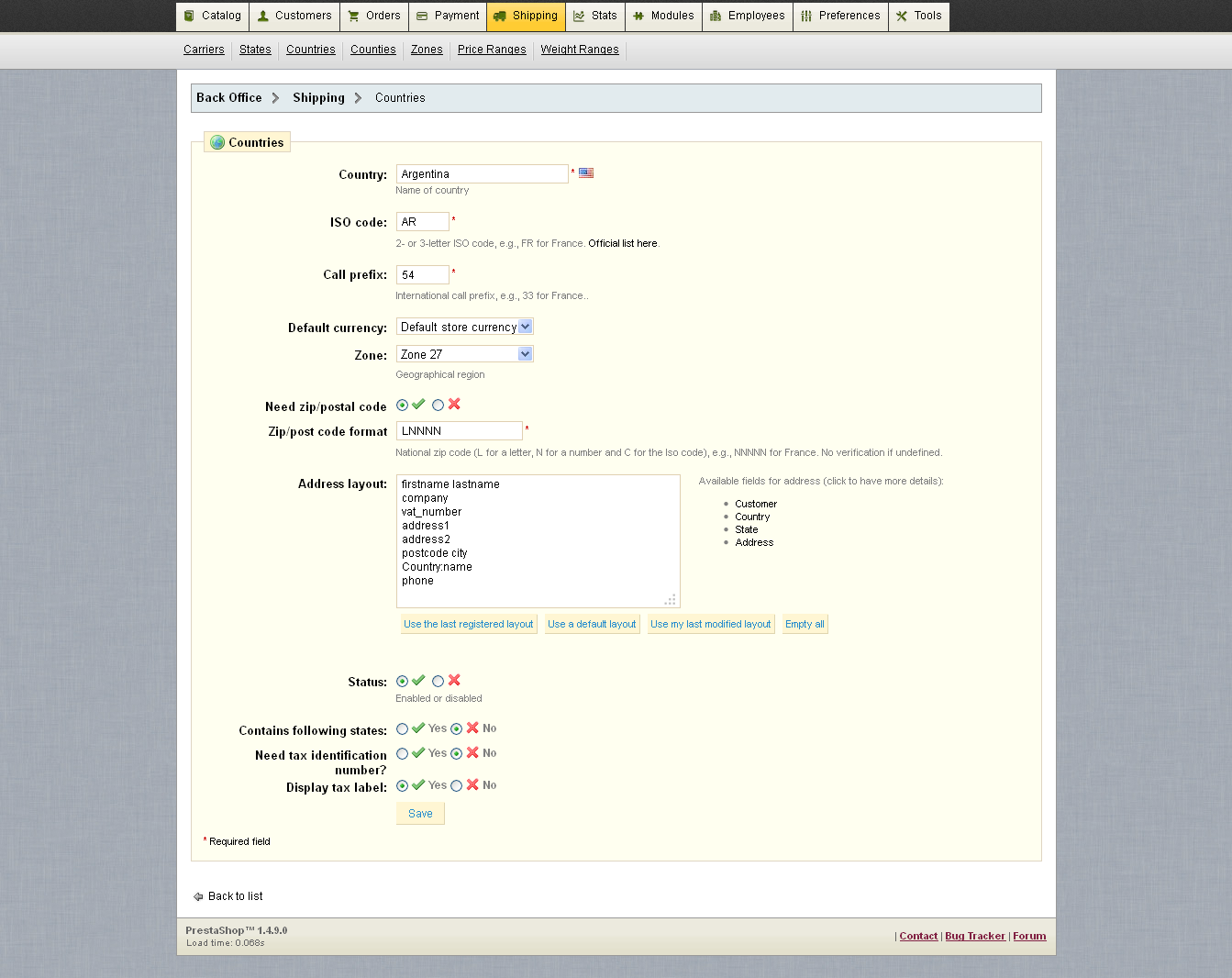This screenshot has height=978, width=1232.
Task: Save the country settings
Action: (x=420, y=814)
